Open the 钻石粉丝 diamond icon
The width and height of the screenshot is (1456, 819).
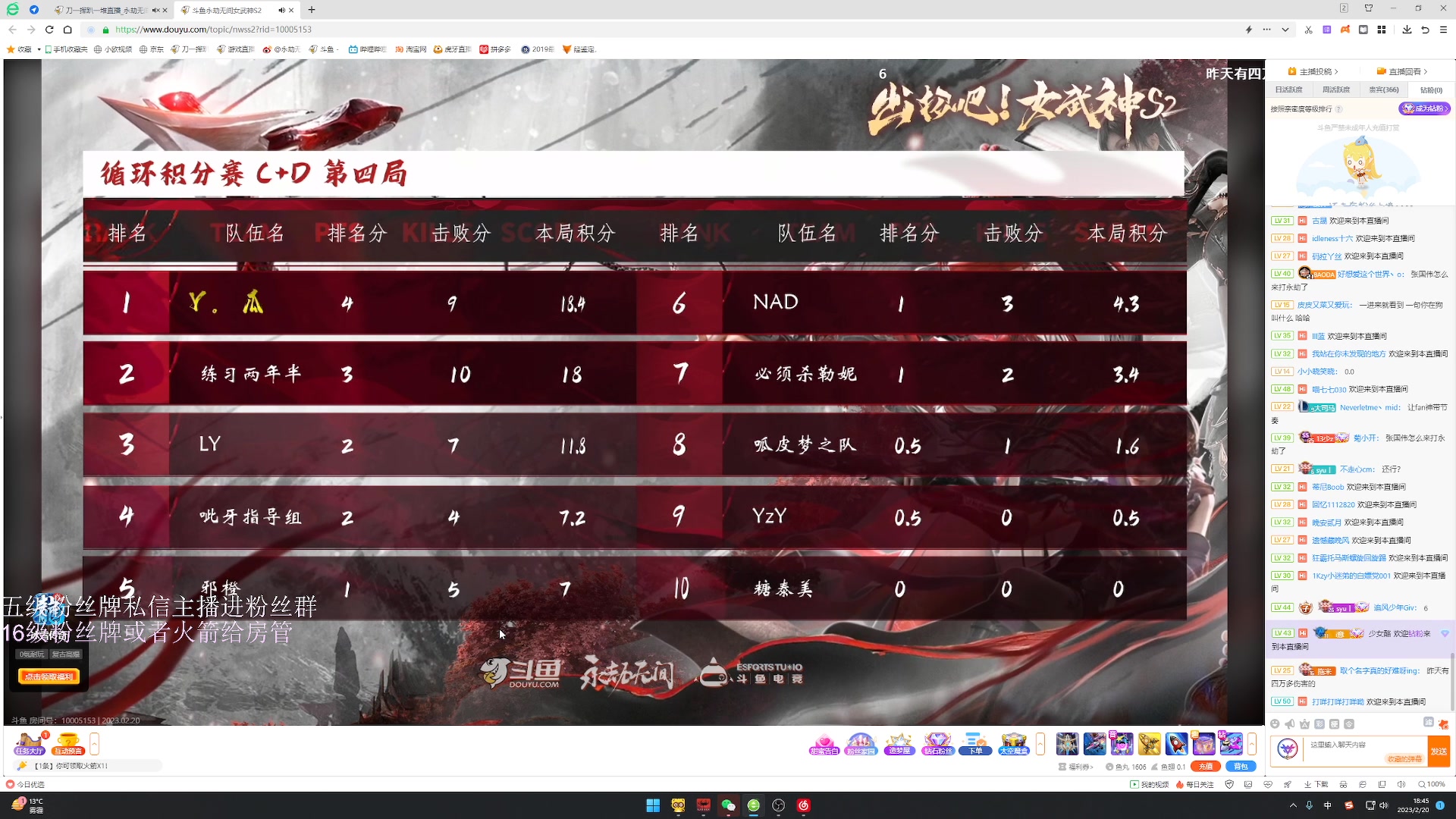[937, 744]
